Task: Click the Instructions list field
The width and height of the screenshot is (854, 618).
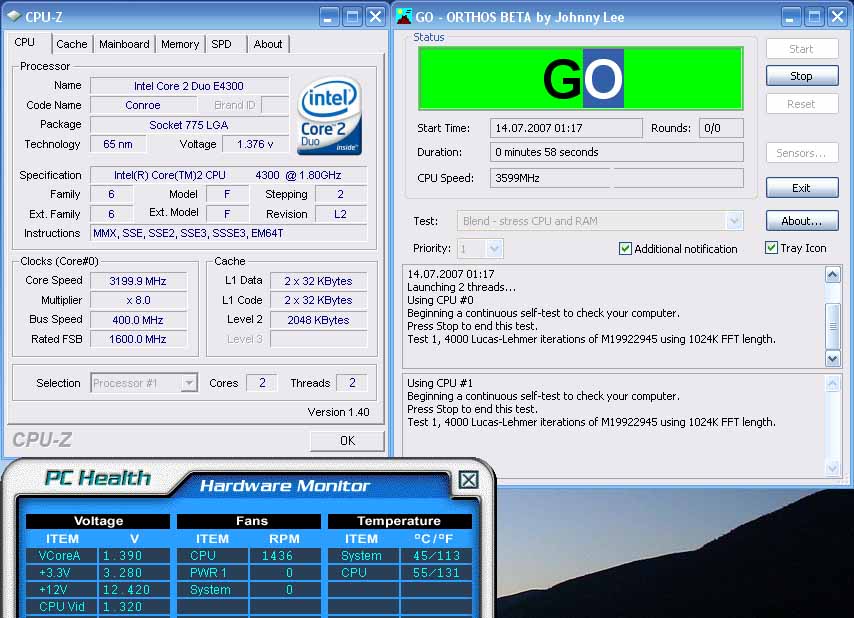Action: 228,233
